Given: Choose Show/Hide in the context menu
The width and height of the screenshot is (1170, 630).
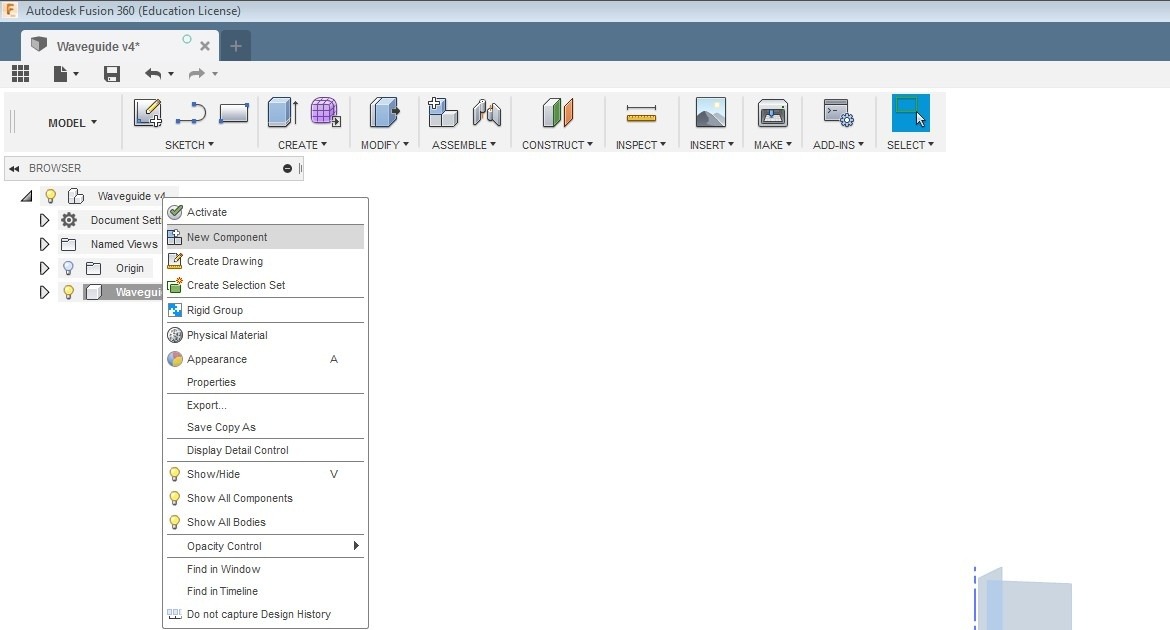Looking at the screenshot, I should 265,474.
